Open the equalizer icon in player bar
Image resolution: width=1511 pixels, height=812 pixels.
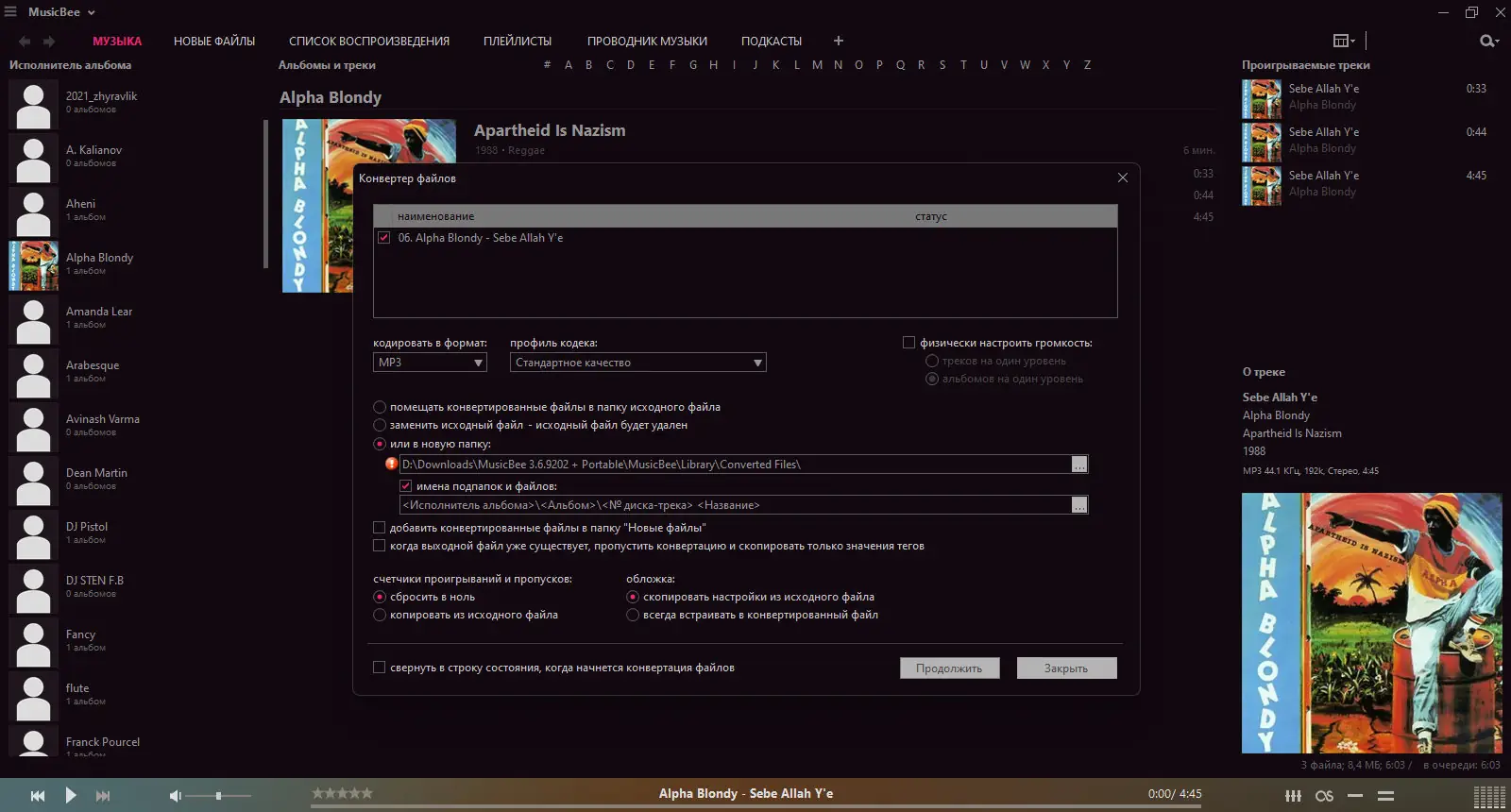click(1294, 796)
